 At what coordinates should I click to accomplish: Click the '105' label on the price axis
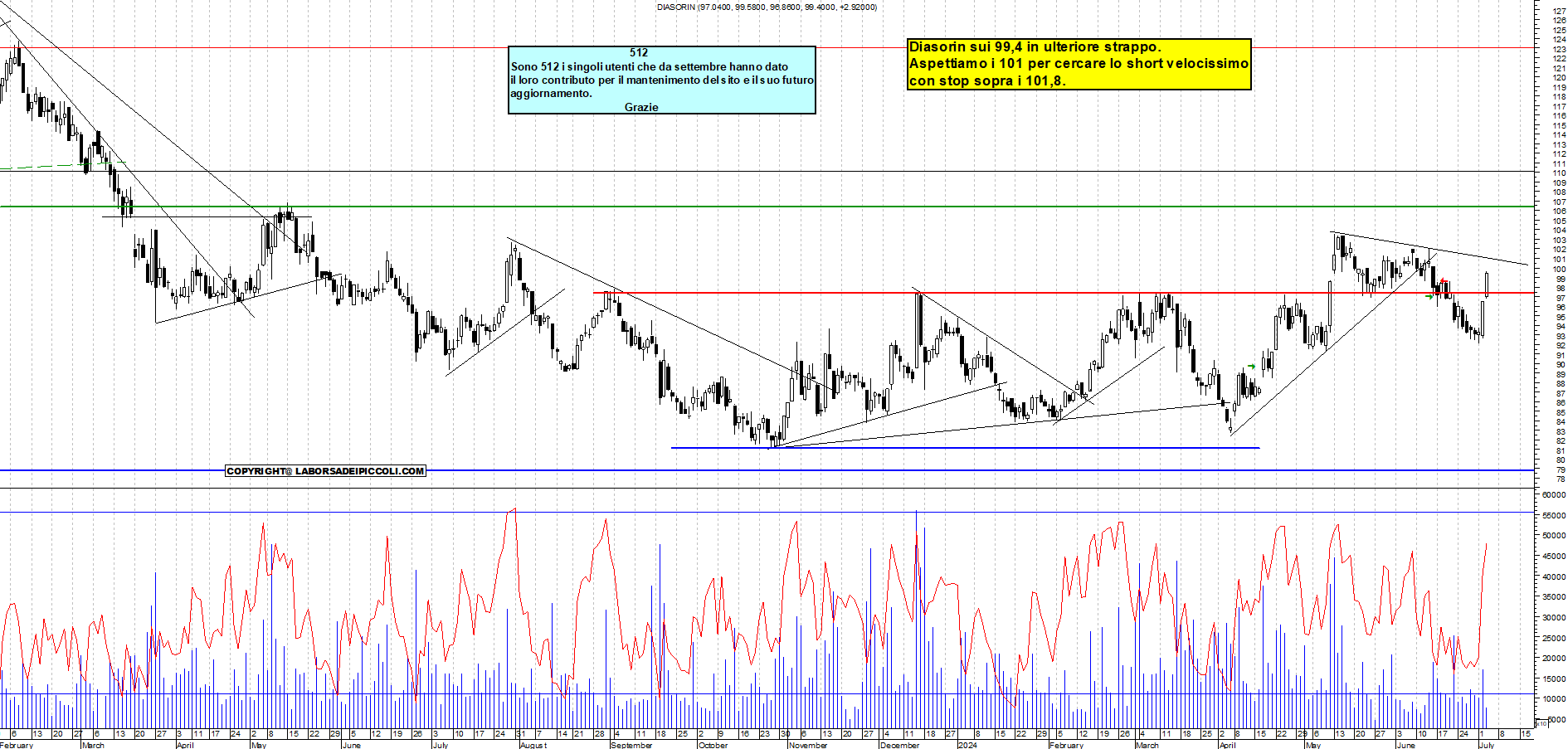(1559, 221)
